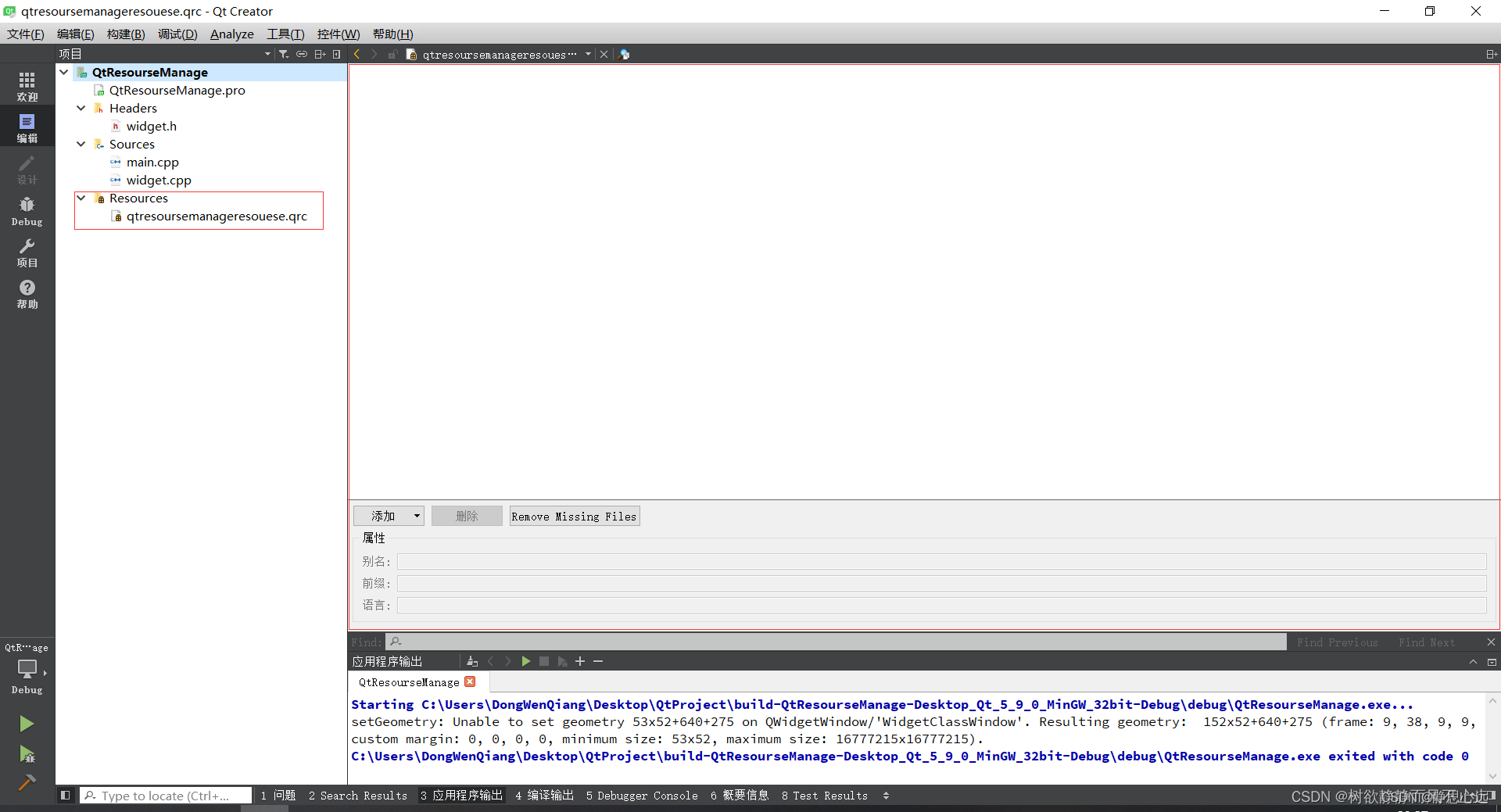The height and width of the screenshot is (812, 1501).
Task: Zoom out the application output text
Action: pyautogui.click(x=598, y=661)
